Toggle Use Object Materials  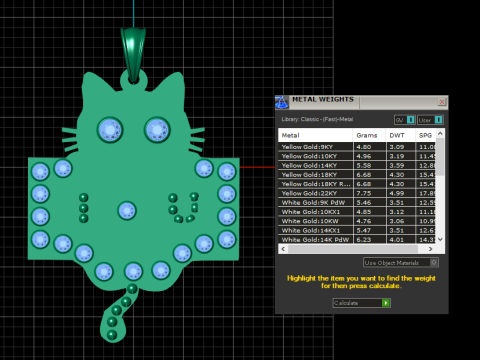[x=400, y=263]
